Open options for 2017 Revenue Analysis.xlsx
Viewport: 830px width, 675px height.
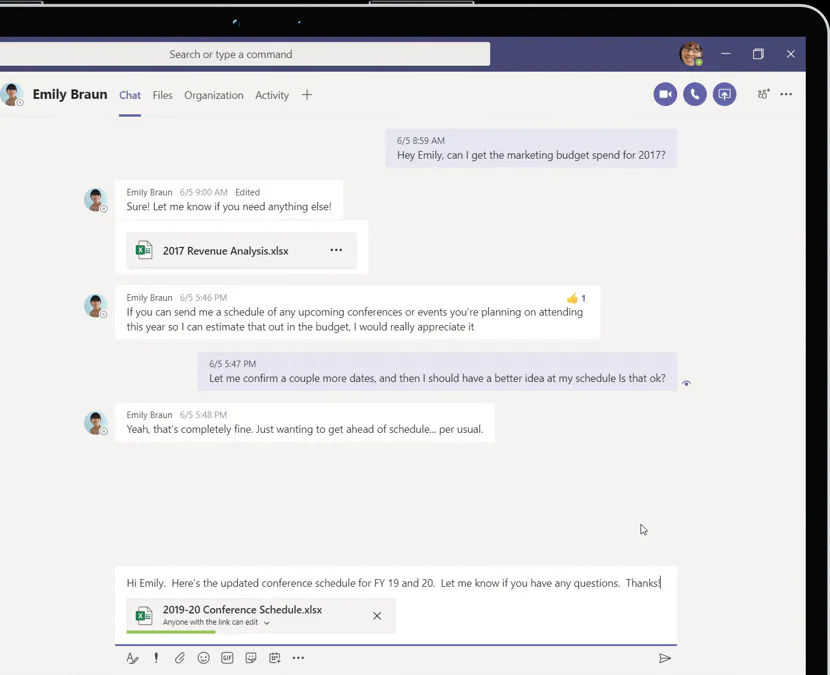click(x=336, y=250)
